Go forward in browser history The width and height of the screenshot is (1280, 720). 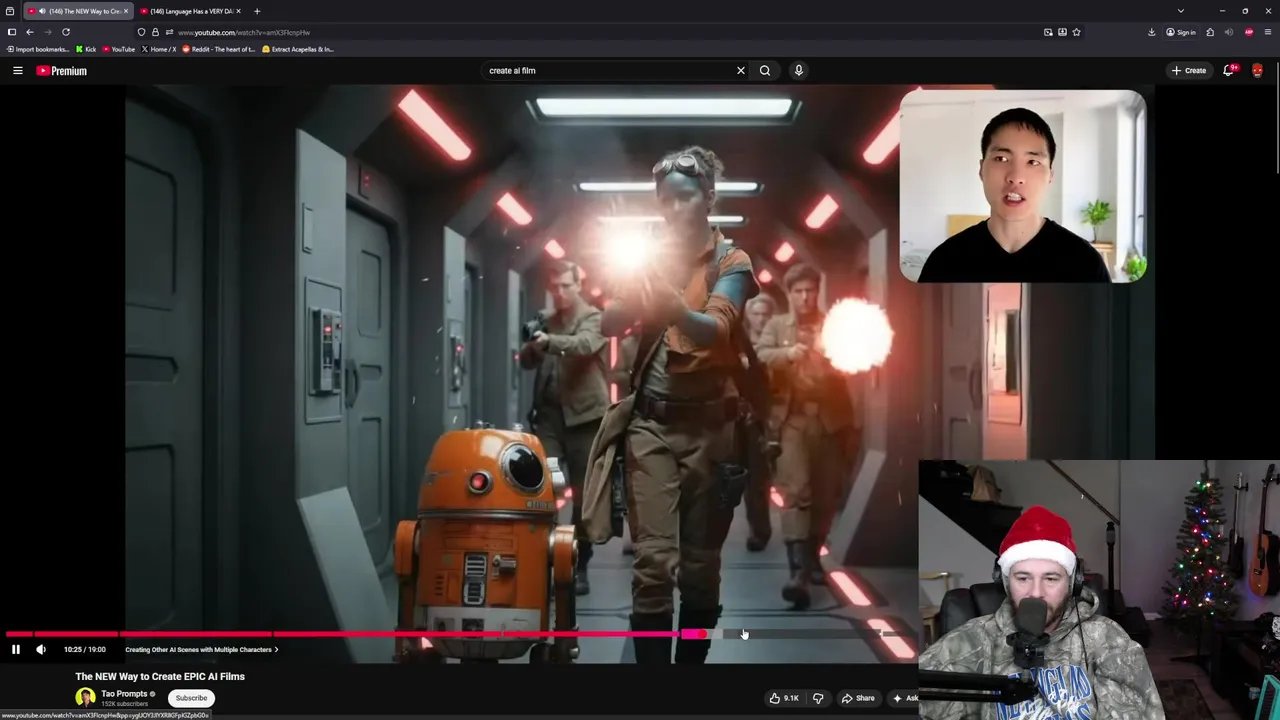pyautogui.click(x=48, y=32)
